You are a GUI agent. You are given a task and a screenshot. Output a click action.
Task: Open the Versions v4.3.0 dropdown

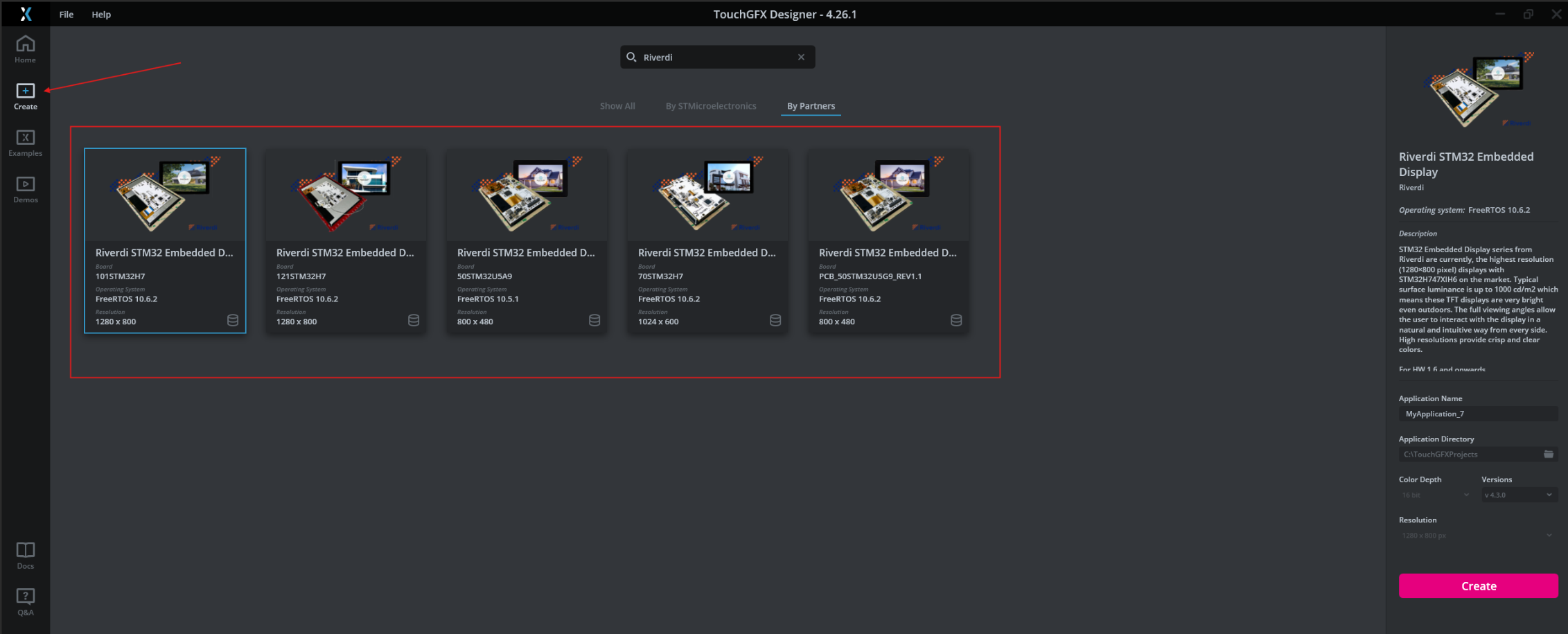pos(1519,495)
